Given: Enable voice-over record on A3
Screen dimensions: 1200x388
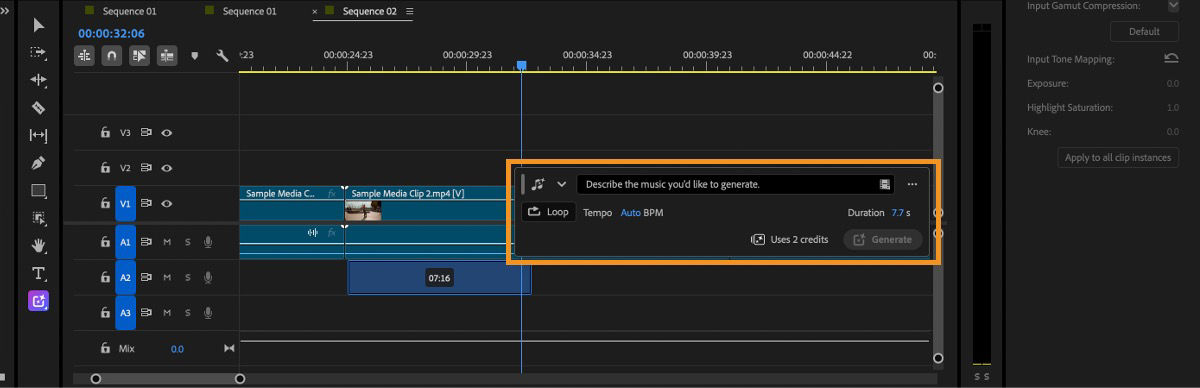Looking at the screenshot, I should (x=208, y=313).
